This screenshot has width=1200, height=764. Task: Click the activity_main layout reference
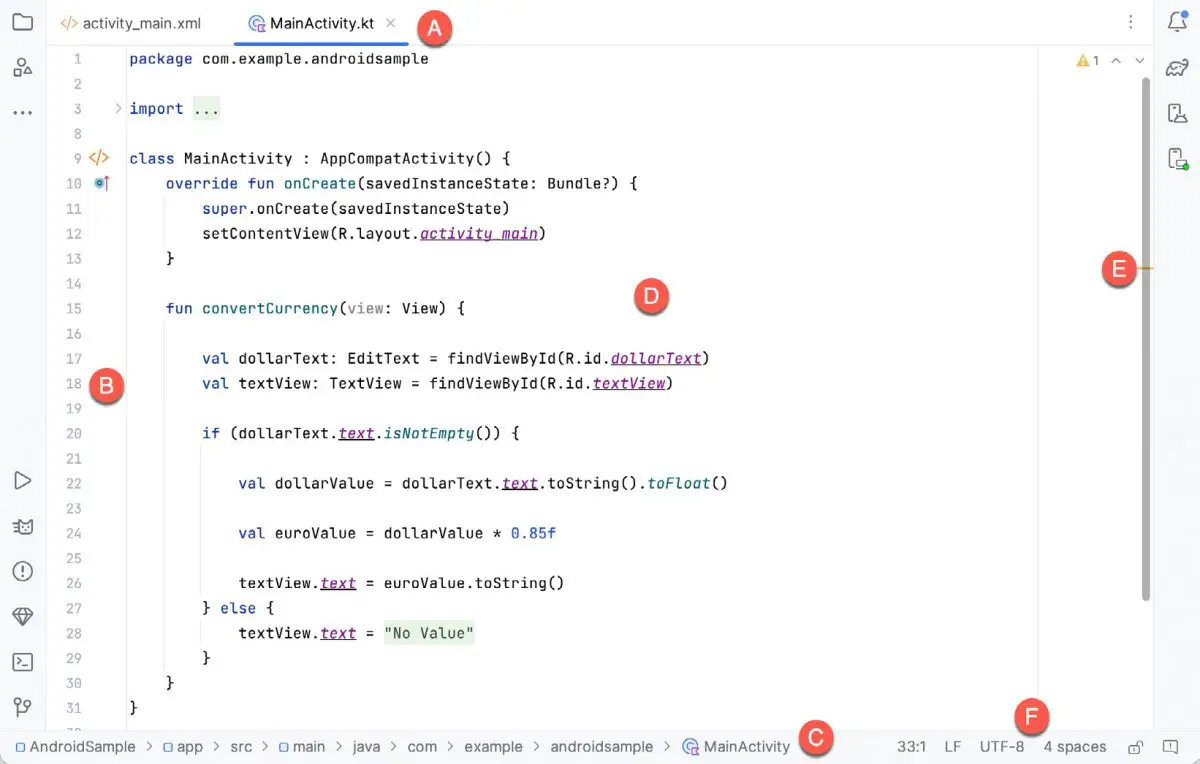480,234
